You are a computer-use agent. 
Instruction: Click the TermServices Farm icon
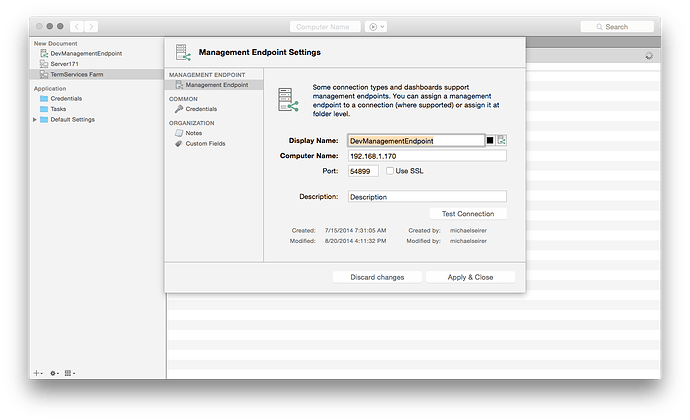tap(44, 74)
